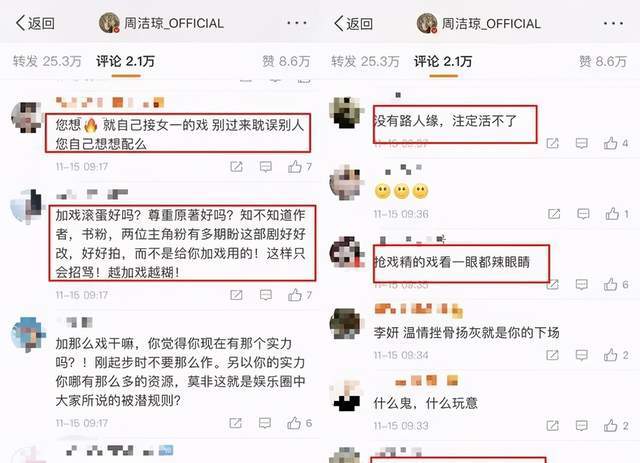Select right 评论 2.1万 tab

[x=443, y=62]
